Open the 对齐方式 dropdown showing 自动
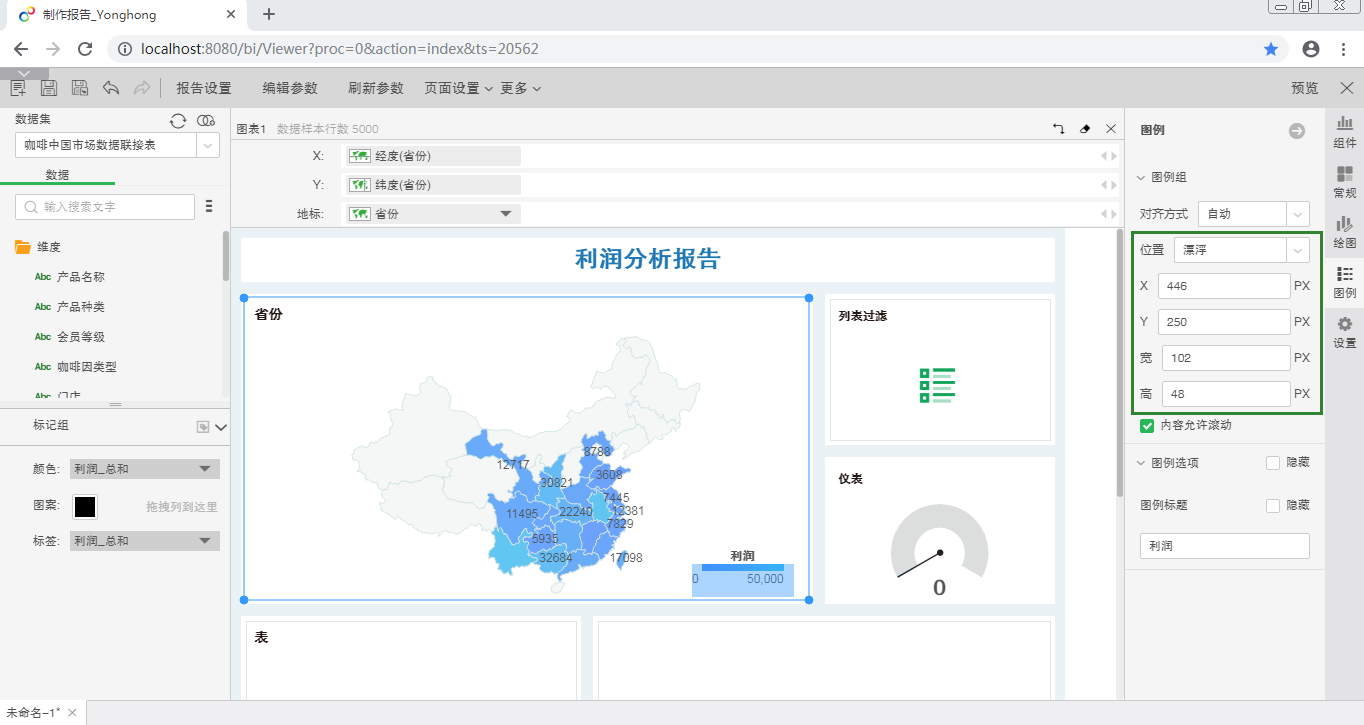Screen dimensions: 1364x725 coord(1253,214)
